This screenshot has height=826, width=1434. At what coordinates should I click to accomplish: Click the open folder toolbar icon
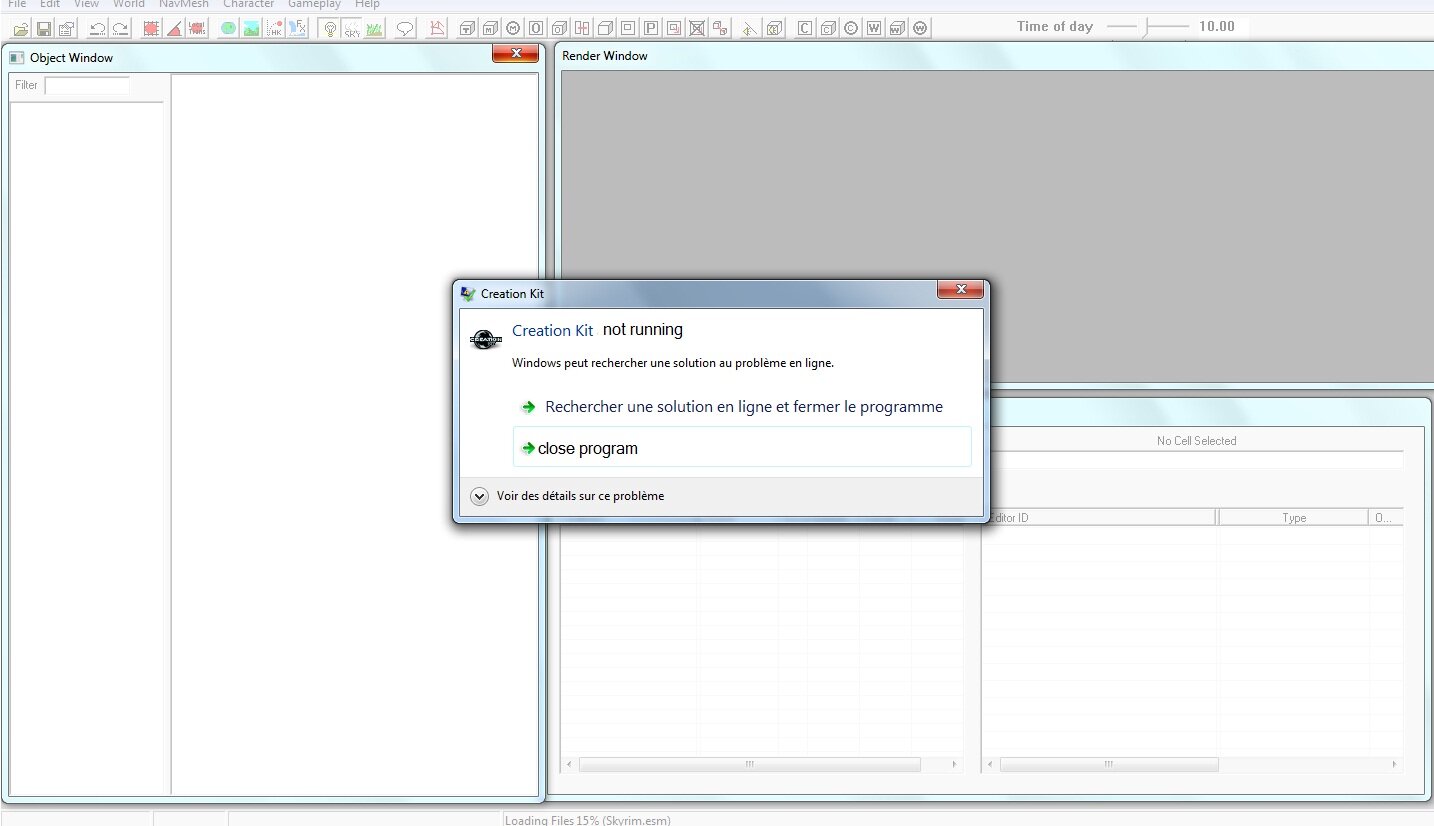coord(20,28)
